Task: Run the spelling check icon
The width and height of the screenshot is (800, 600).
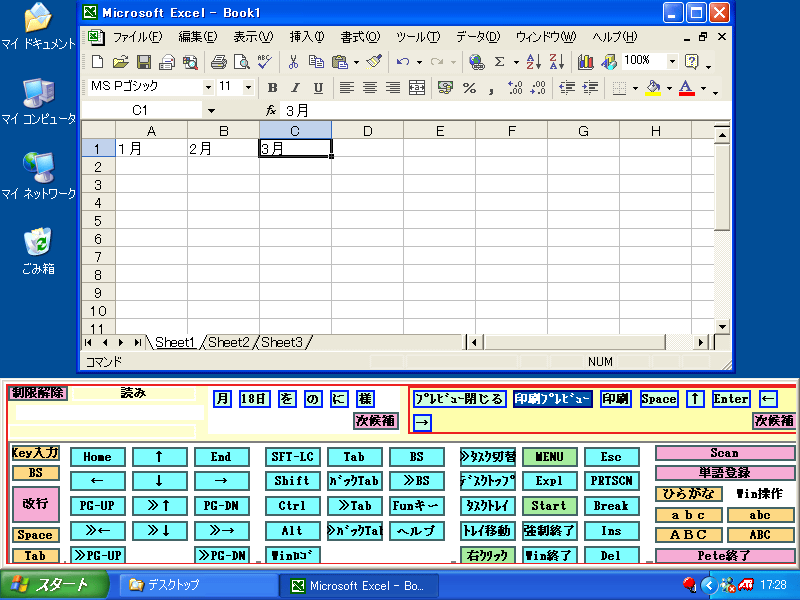Action: pyautogui.click(x=265, y=62)
